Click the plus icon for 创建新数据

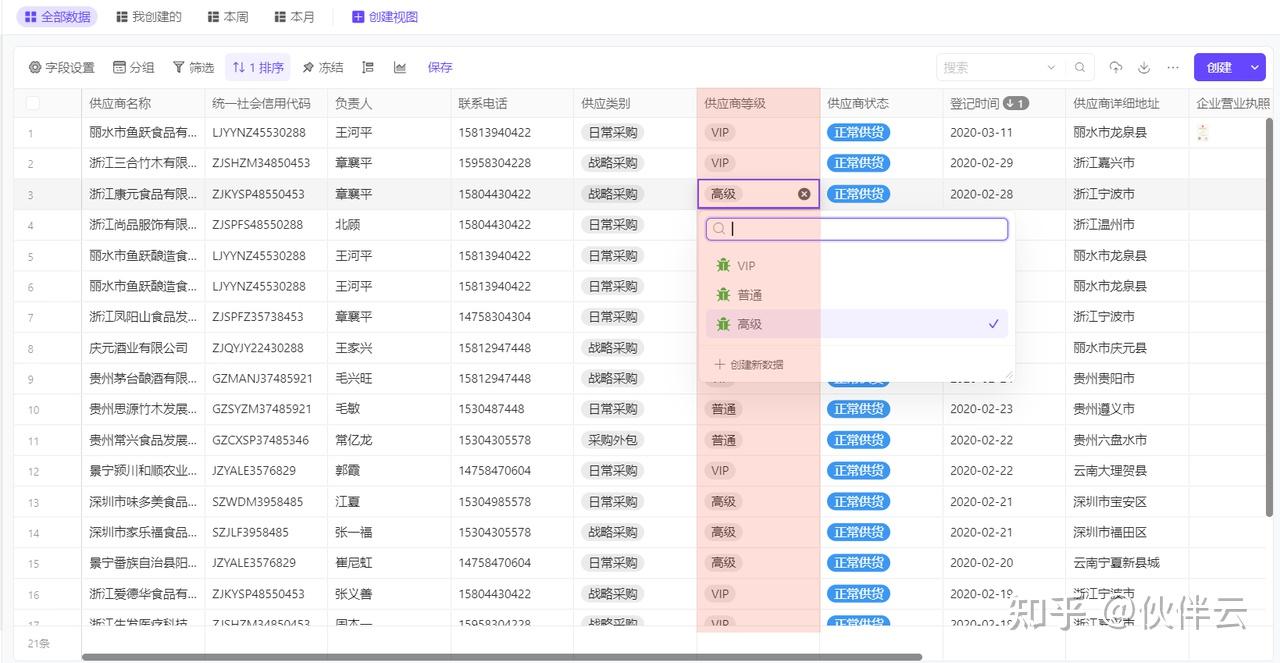point(719,364)
